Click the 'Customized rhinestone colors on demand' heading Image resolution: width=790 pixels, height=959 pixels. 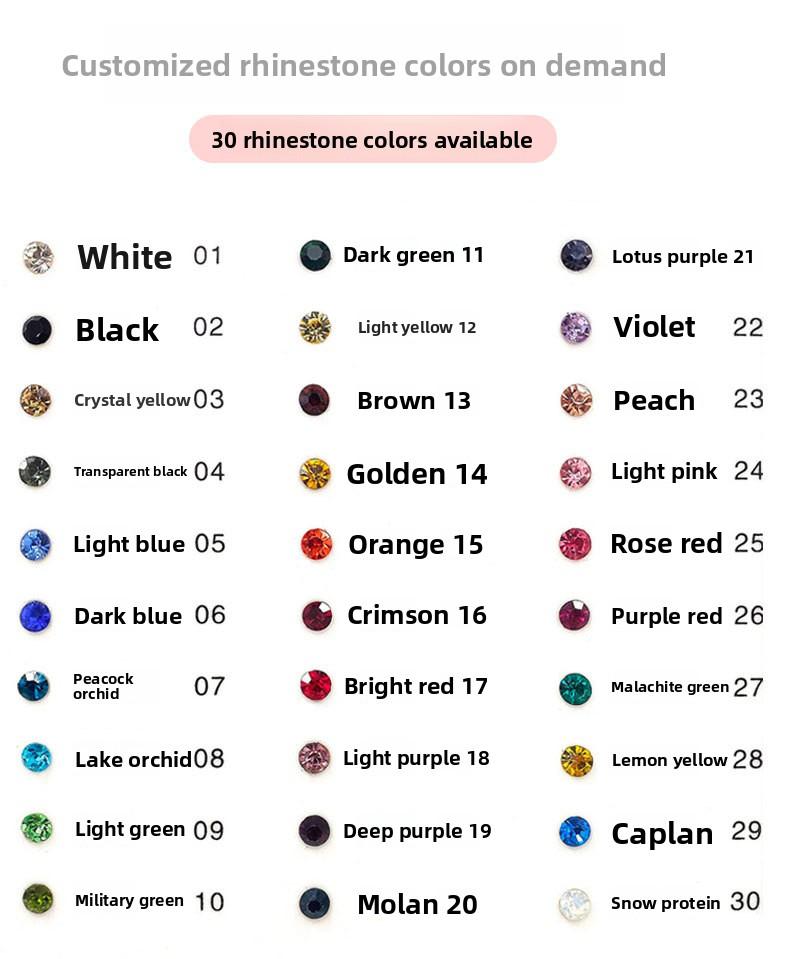tap(364, 66)
